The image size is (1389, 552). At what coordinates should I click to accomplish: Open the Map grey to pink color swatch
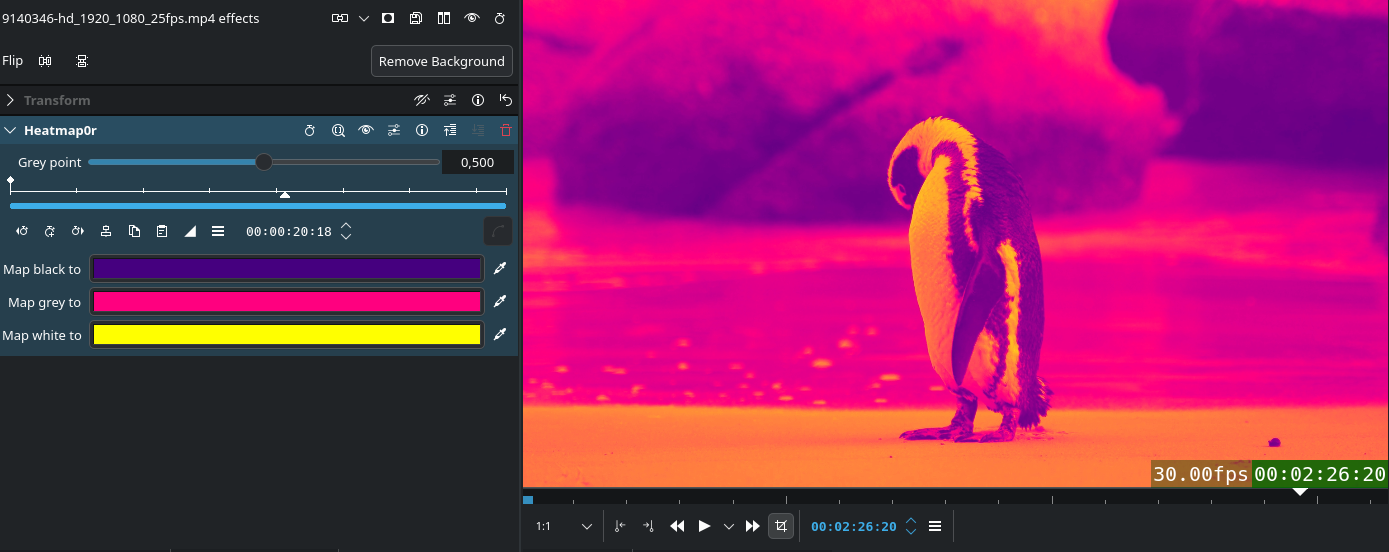coord(287,302)
